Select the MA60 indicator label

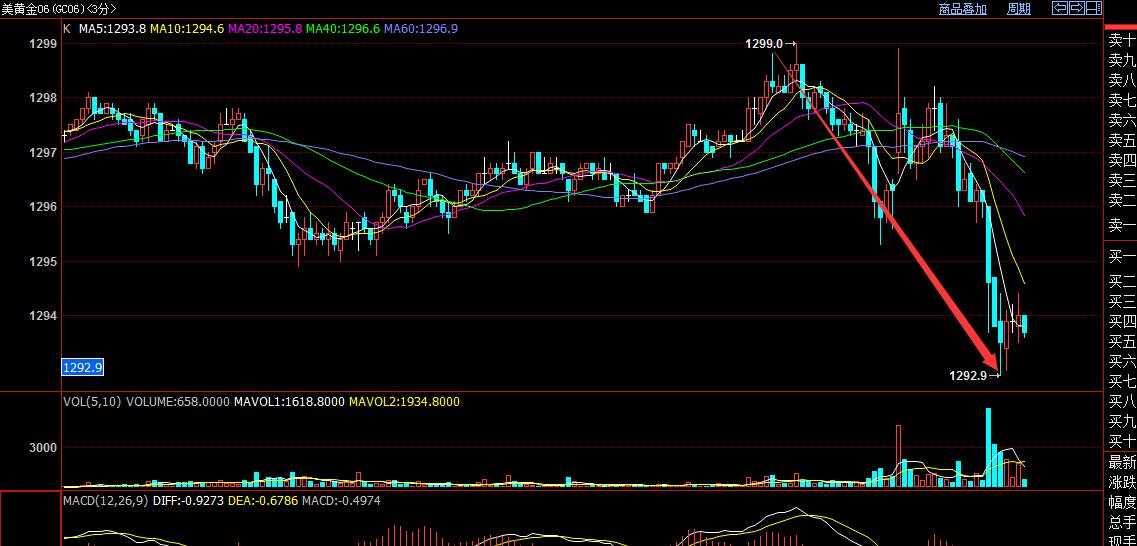click(421, 29)
